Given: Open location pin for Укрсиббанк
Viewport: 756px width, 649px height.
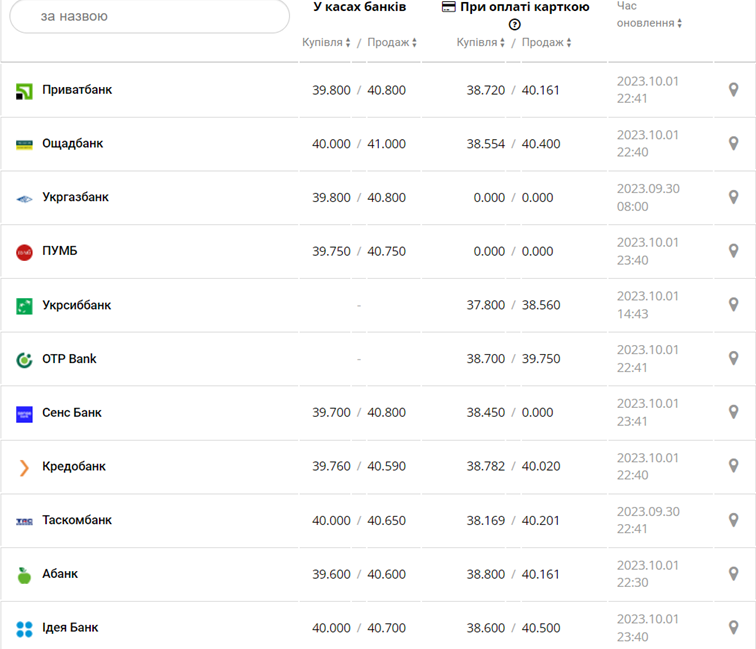Looking at the screenshot, I should point(733,305).
